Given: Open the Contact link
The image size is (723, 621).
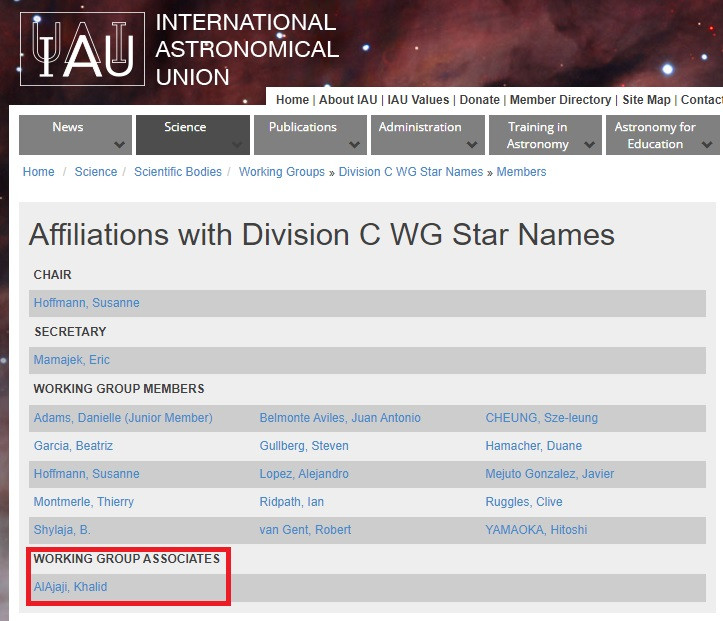Looking at the screenshot, I should (x=702, y=100).
